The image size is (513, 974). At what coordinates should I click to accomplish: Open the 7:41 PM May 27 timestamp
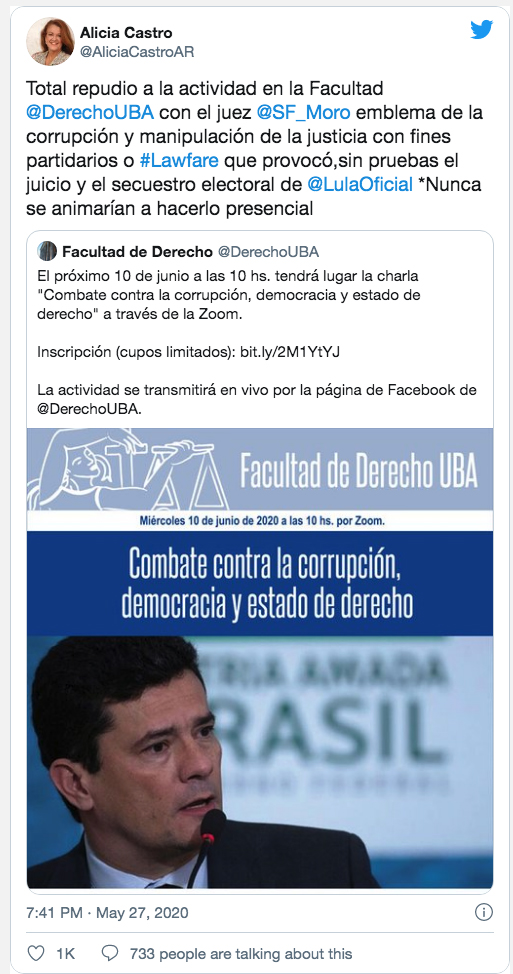pyautogui.click(x=107, y=913)
